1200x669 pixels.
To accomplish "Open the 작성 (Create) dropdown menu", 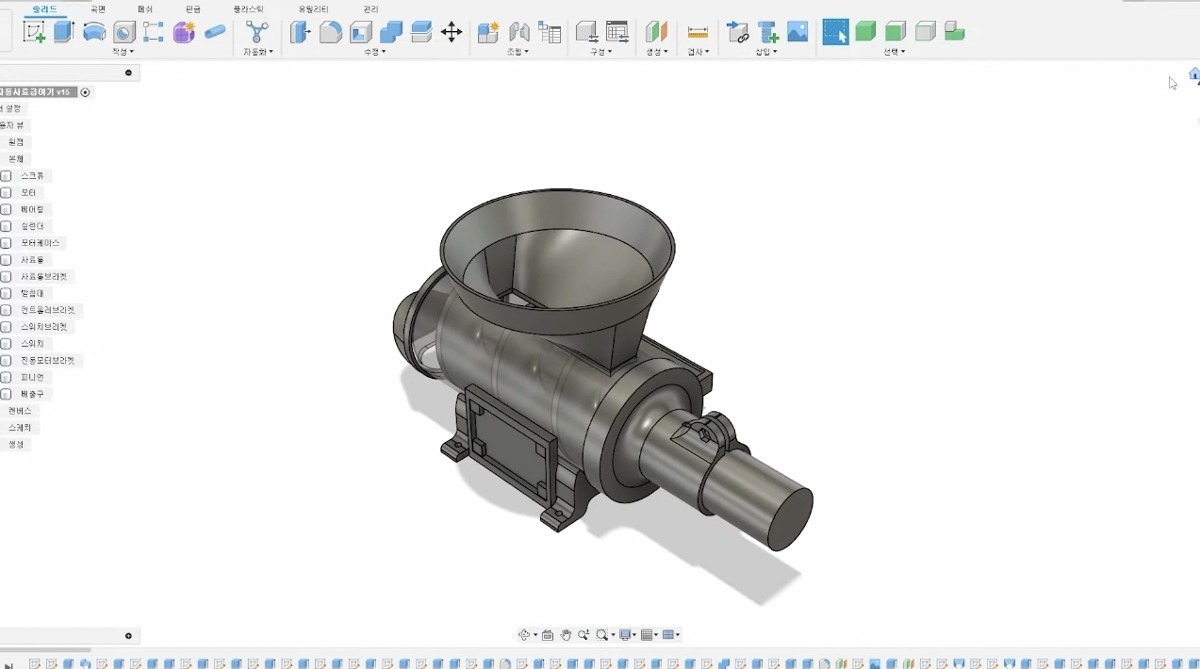I will pos(123,52).
